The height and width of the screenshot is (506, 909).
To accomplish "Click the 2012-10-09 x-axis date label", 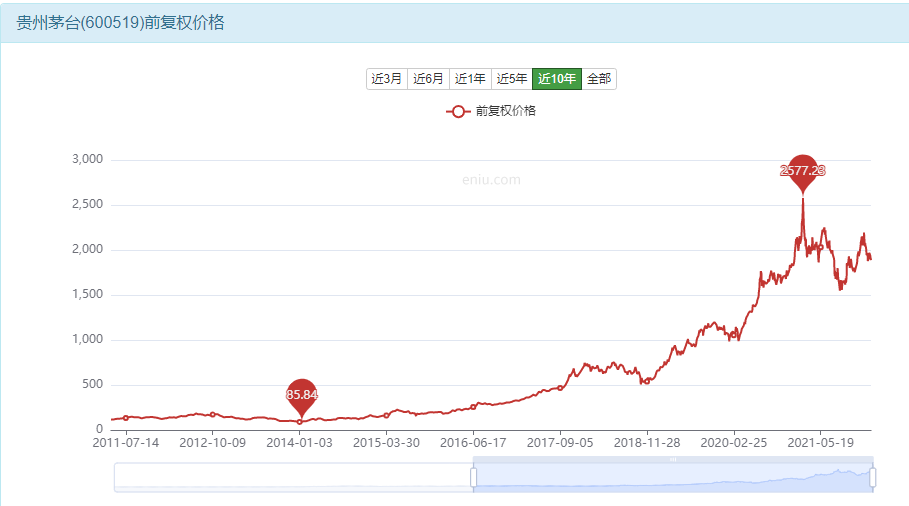I will tap(213, 443).
